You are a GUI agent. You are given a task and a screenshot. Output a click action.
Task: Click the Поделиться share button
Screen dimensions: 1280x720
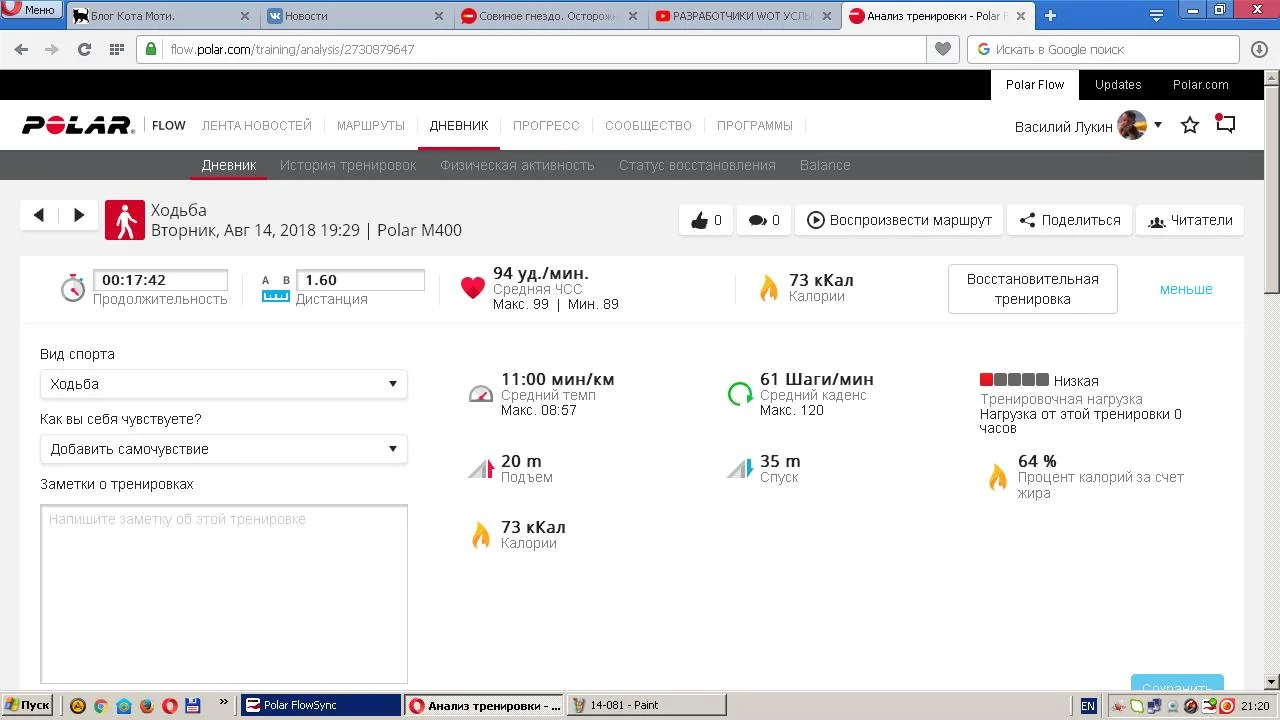click(1069, 221)
